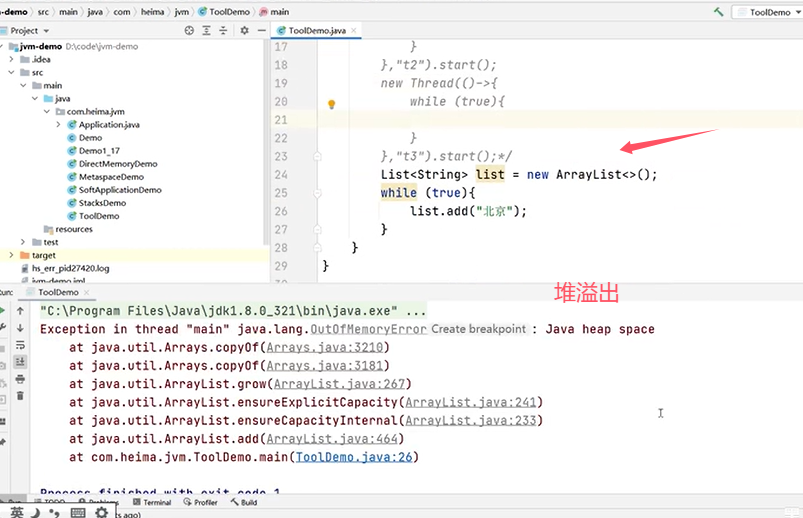Viewport: 803px width, 518px height.
Task: Click the Up the Stack Trace arrow
Action: [x=20, y=311]
